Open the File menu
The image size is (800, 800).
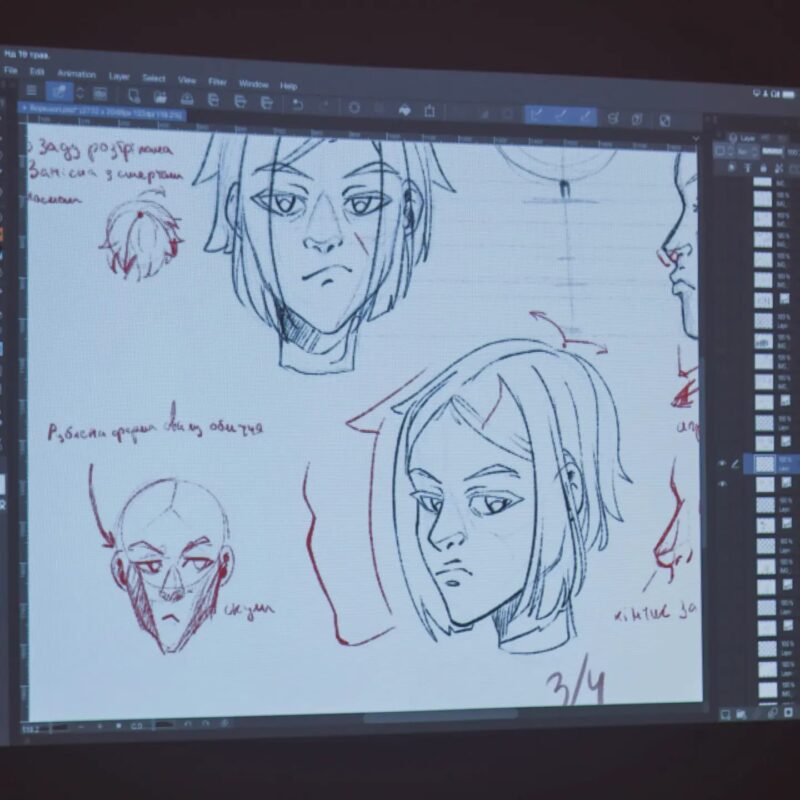(x=11, y=71)
